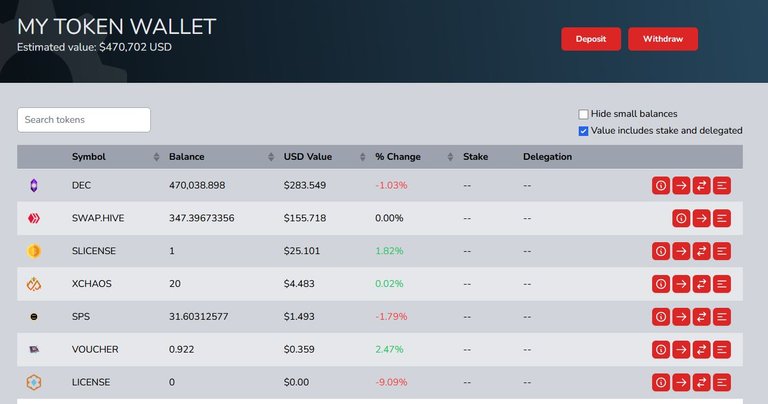Click the XCHAOS orange token icon
Screen dimensions: 768x404
(34, 284)
